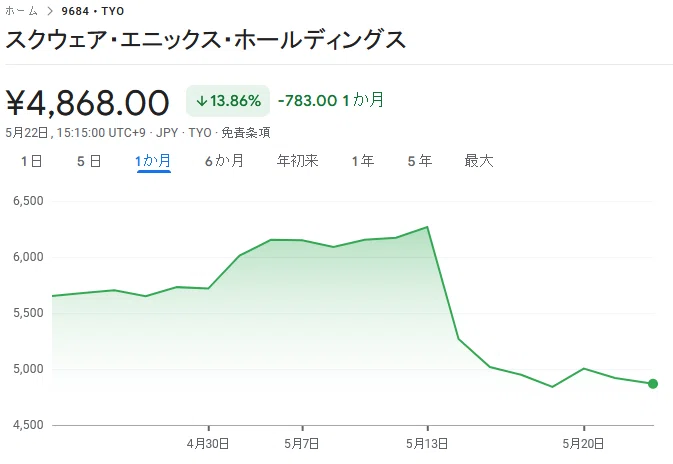673x464 pixels.
Task: Select the 1日 time range tab
Action: 31,161
